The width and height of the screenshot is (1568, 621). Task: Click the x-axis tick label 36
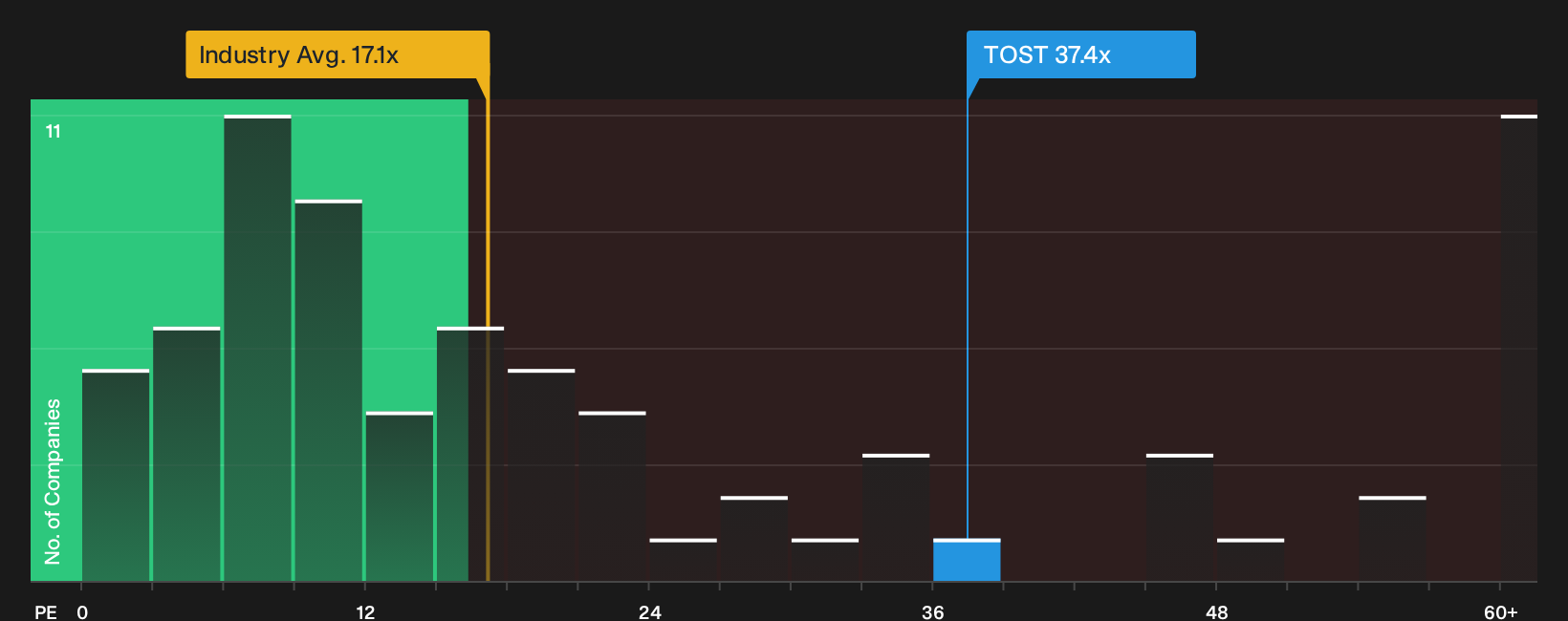[933, 612]
